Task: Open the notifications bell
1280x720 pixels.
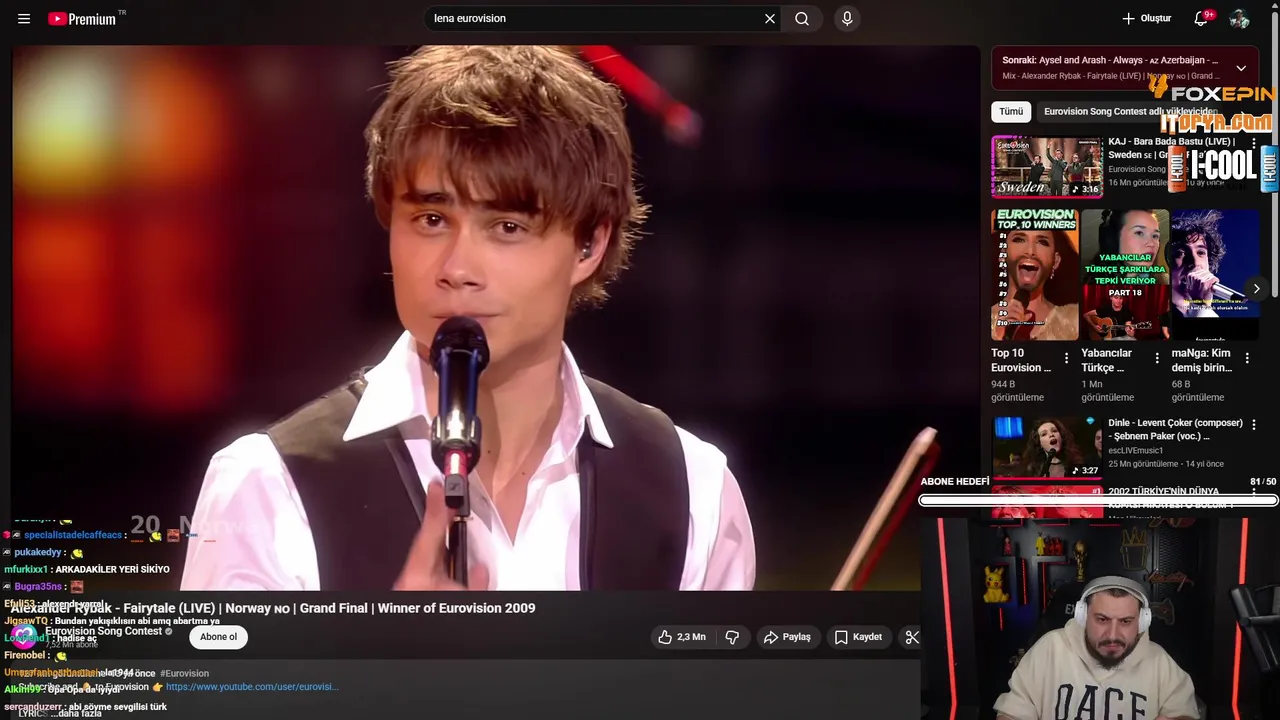Action: [x=1202, y=19]
